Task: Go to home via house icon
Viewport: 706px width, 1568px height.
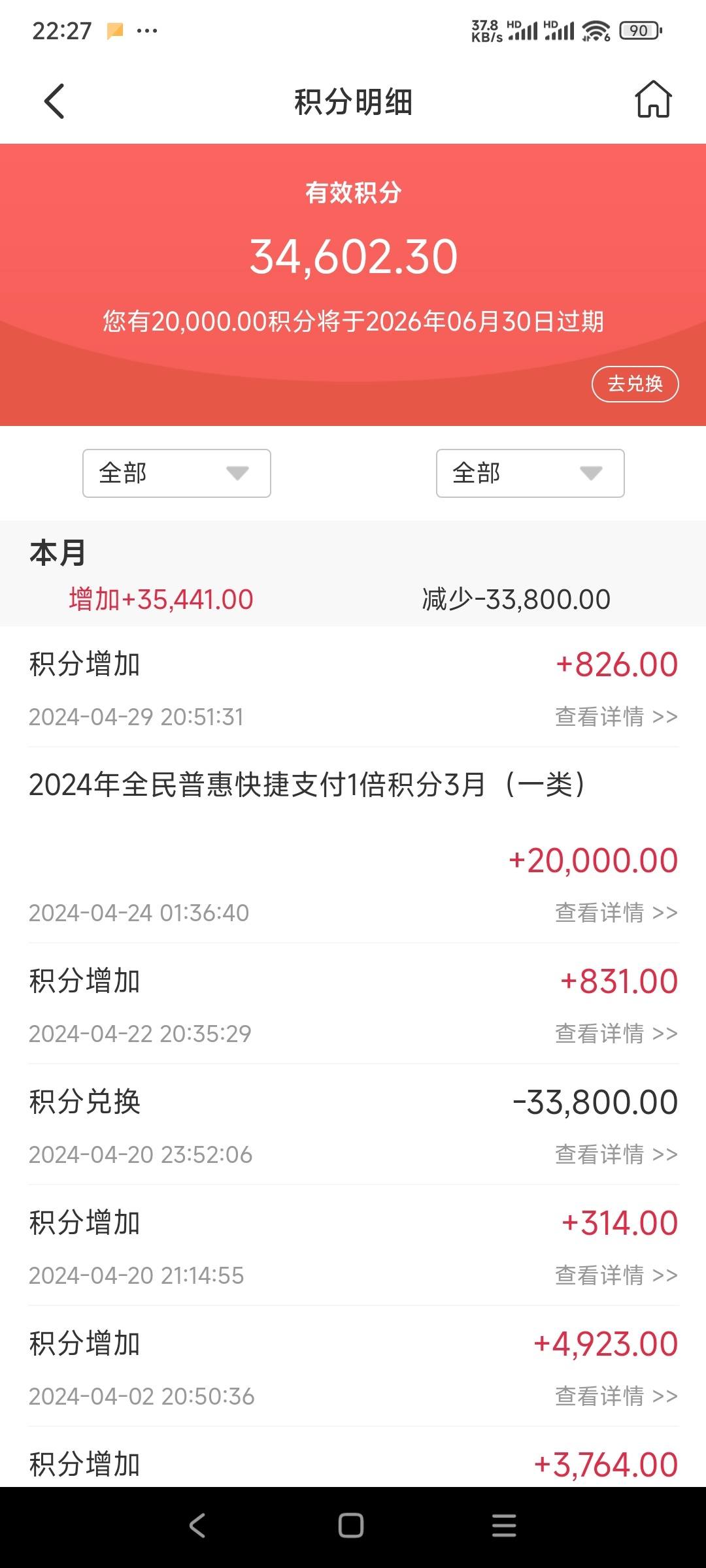Action: tap(653, 99)
